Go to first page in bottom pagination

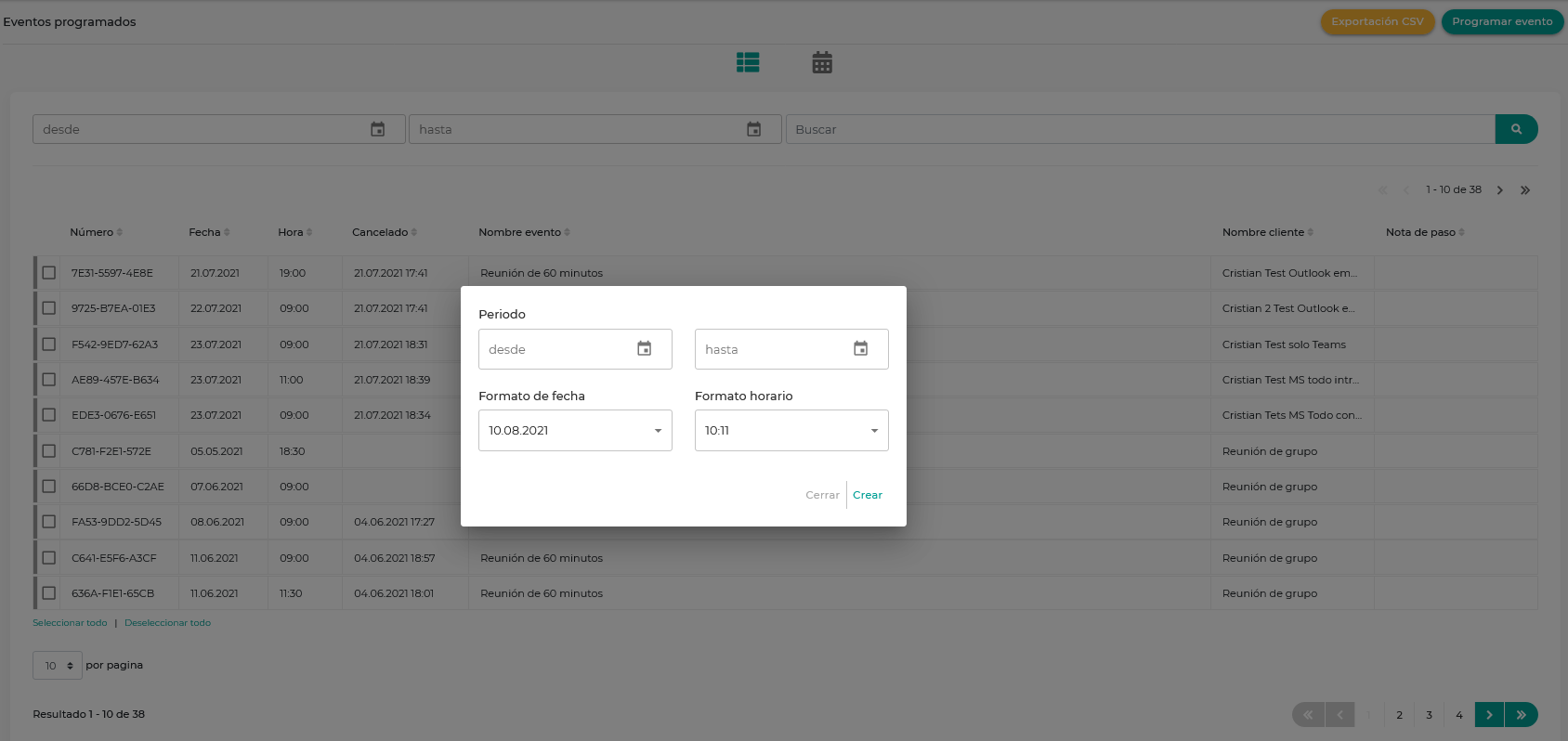point(1308,714)
